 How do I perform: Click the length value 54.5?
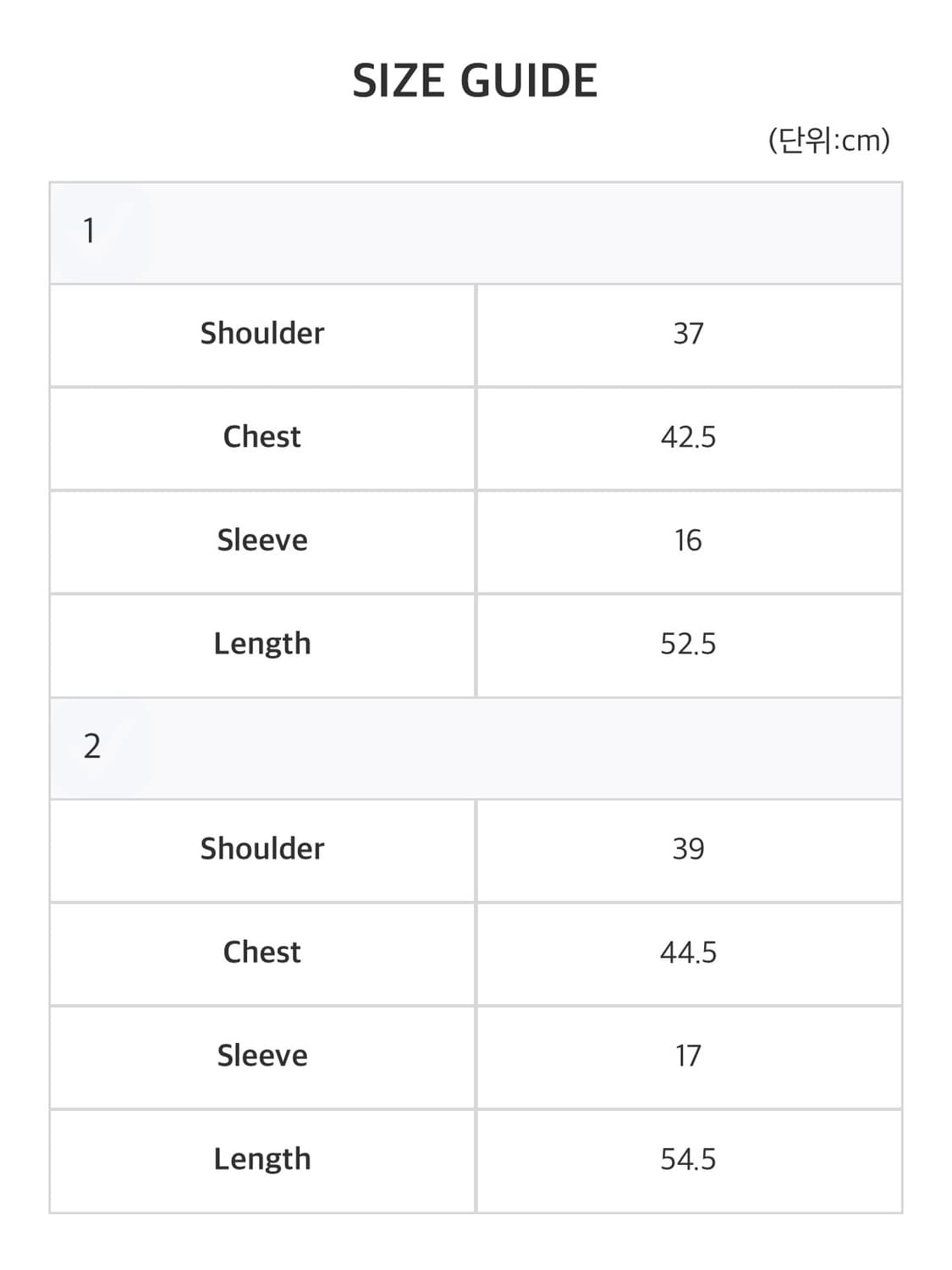pyautogui.click(x=688, y=1160)
